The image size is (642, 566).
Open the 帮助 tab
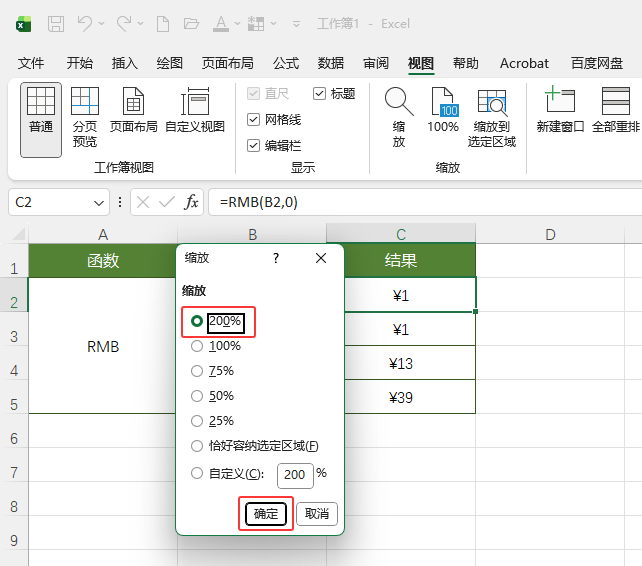point(466,63)
